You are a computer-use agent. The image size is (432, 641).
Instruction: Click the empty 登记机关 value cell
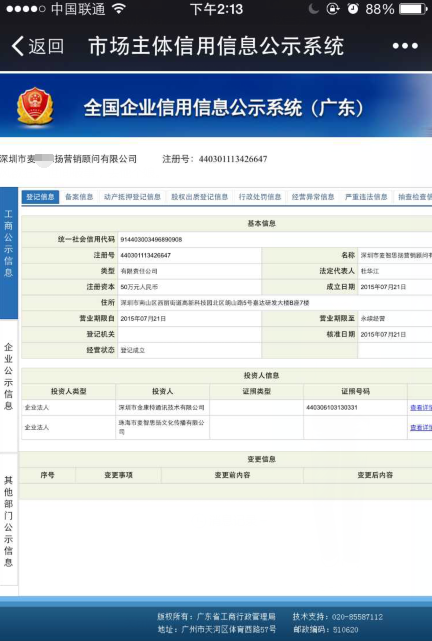tap(189, 334)
